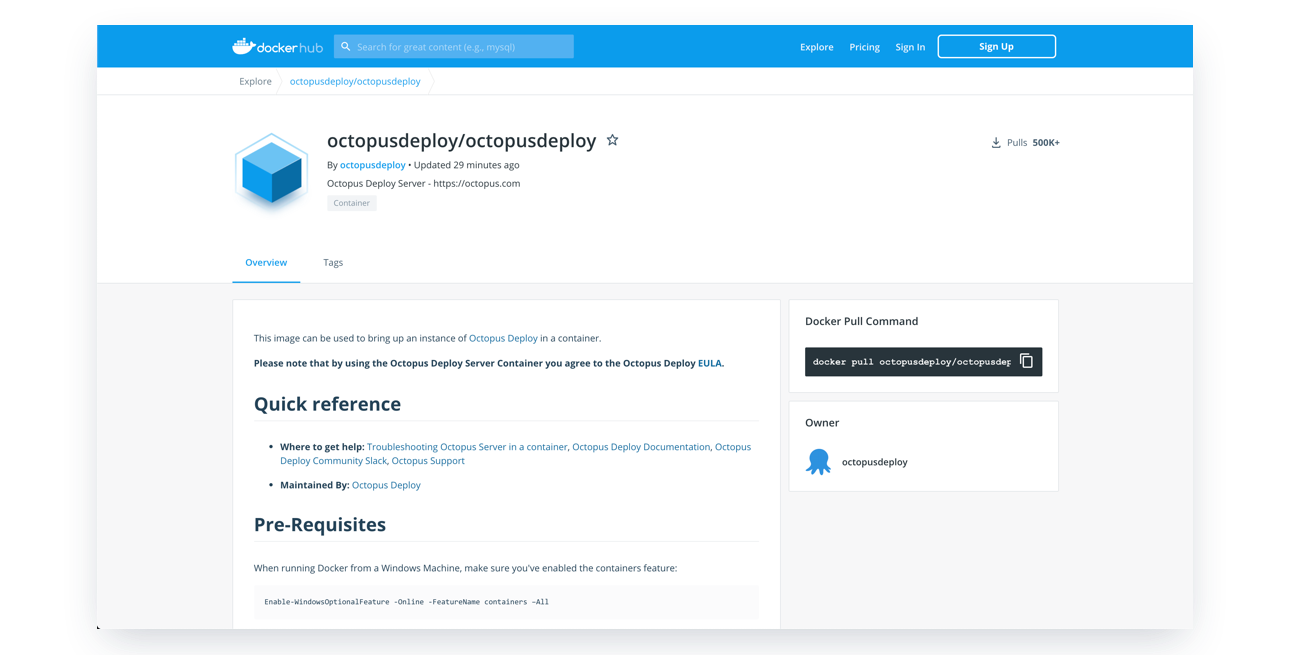Open Maintained By Octopus Deploy link
This screenshot has width=1291, height=655.
pyautogui.click(x=386, y=485)
